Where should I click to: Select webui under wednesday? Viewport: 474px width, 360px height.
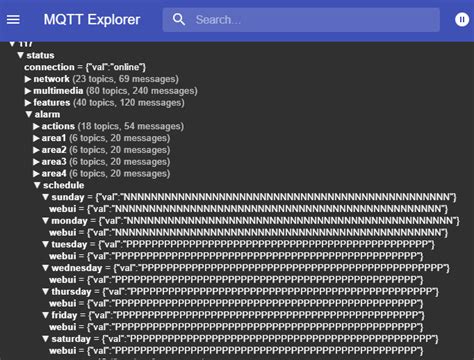[x=63, y=280]
